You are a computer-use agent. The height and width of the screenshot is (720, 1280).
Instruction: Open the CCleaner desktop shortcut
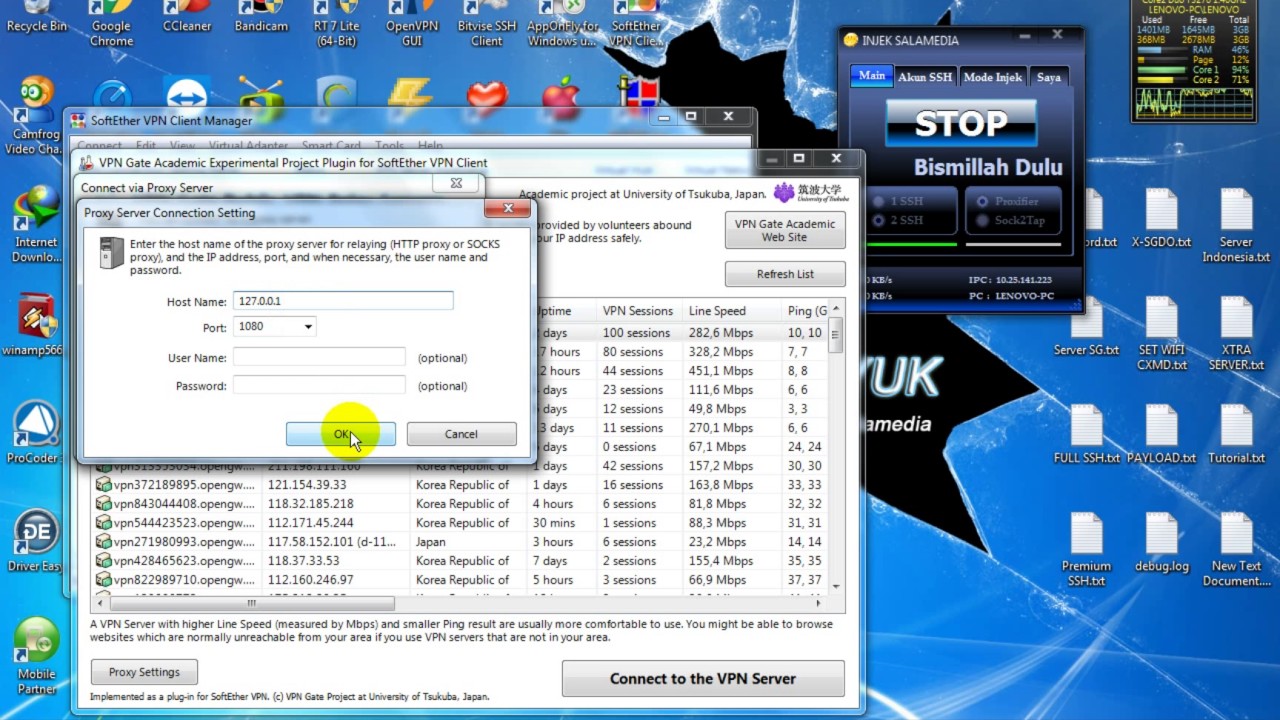coord(186,17)
